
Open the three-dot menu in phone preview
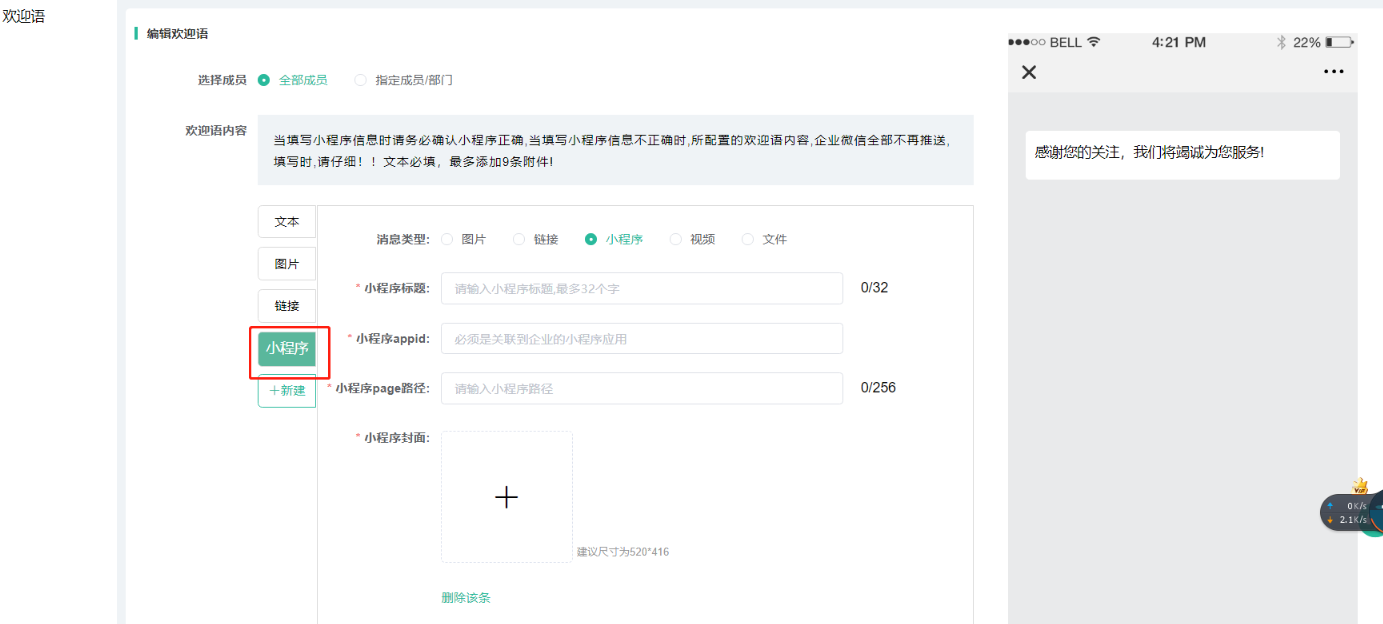(1333, 72)
